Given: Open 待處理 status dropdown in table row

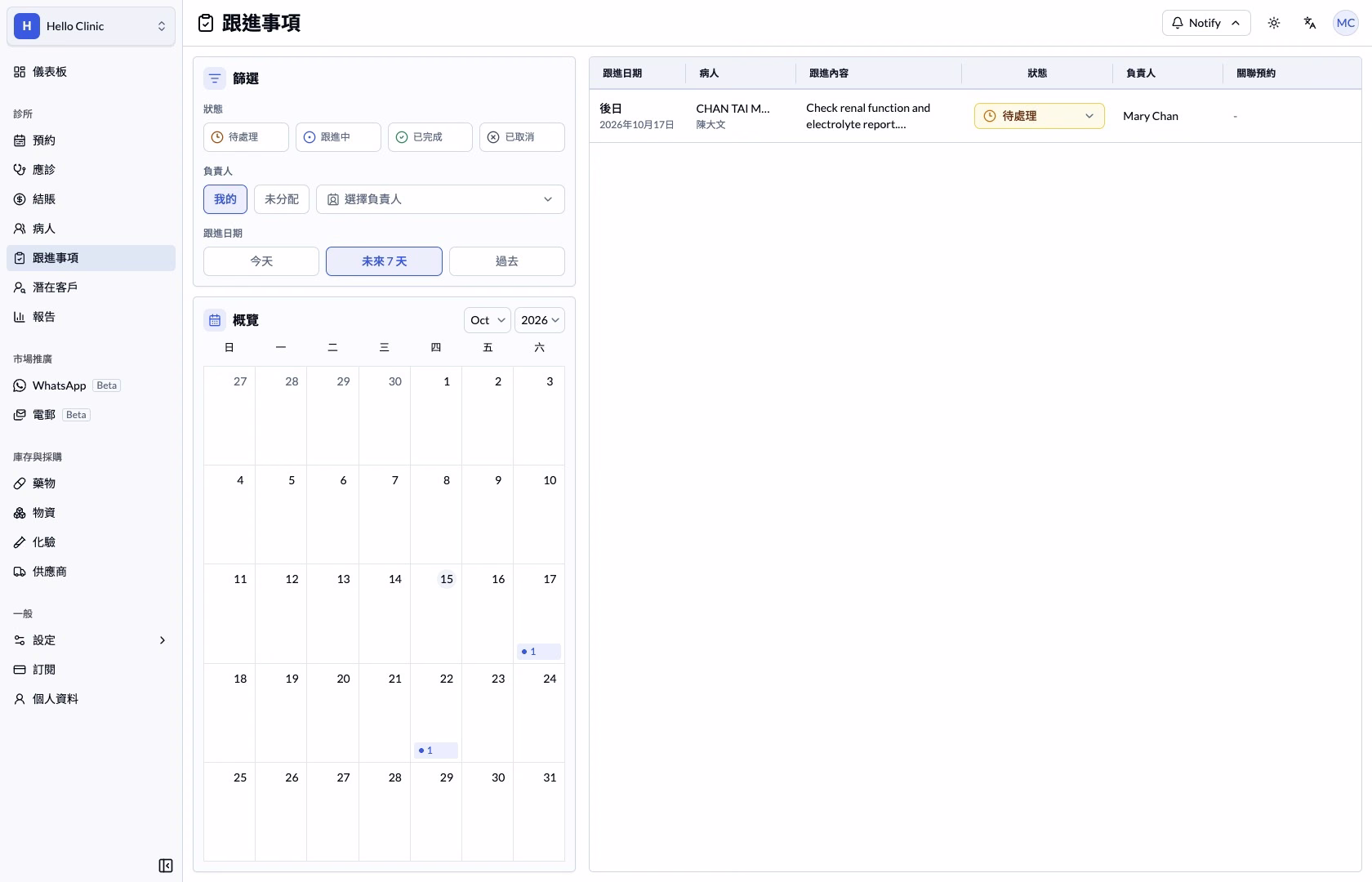Looking at the screenshot, I should point(1039,116).
